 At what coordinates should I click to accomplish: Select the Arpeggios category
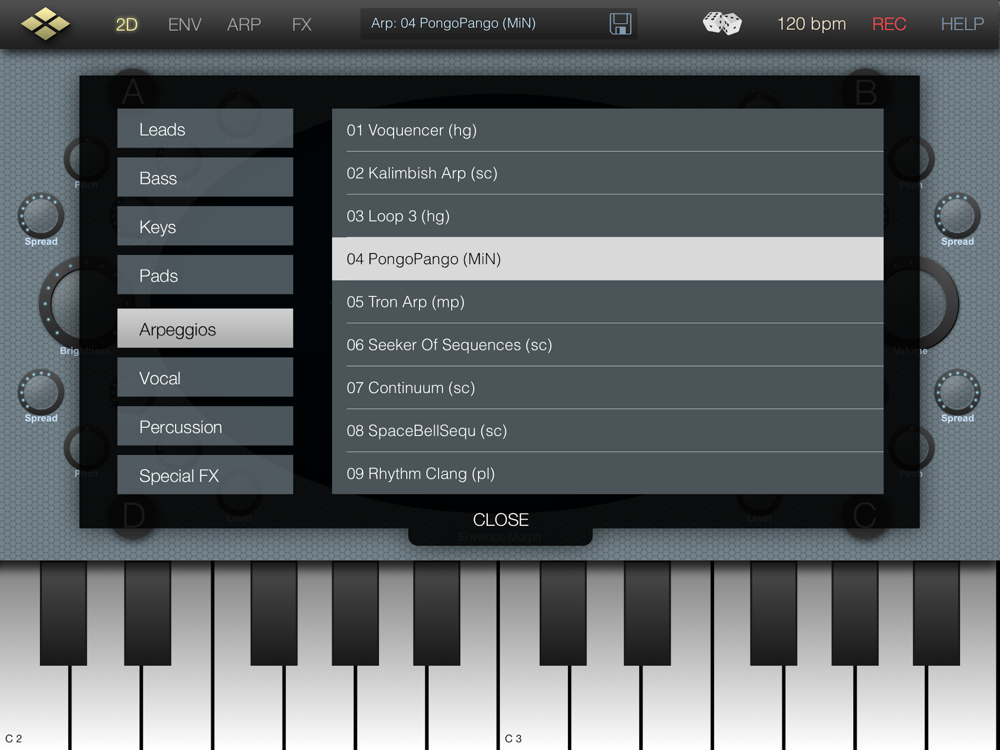(205, 329)
